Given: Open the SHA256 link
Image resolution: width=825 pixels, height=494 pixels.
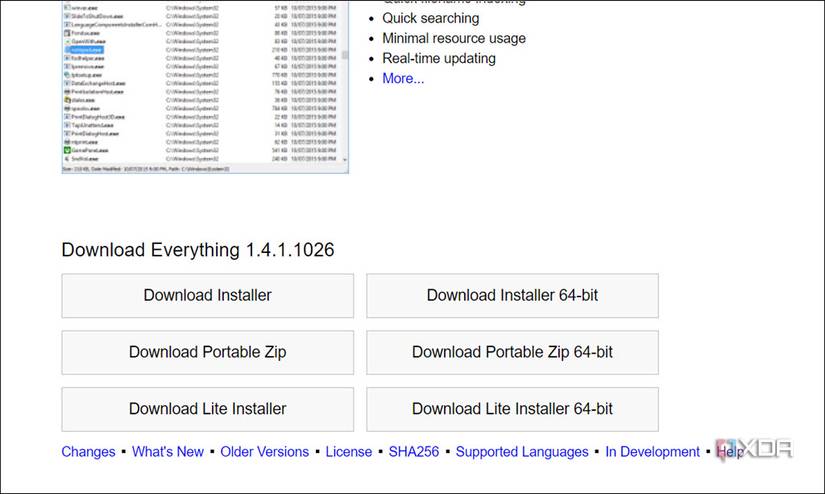Looking at the screenshot, I should (x=414, y=452).
